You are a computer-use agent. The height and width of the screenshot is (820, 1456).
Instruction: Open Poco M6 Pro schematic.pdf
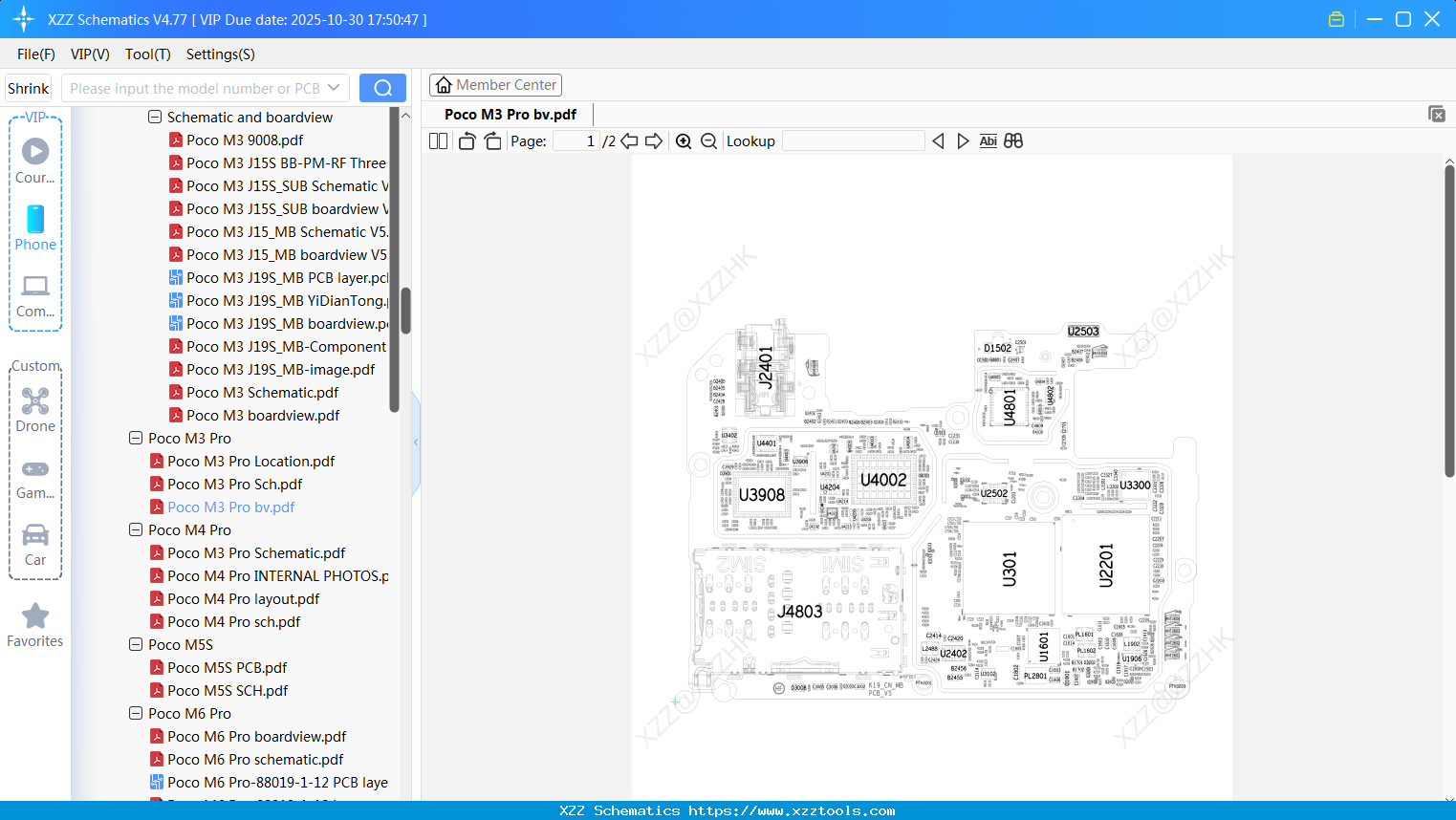tap(255, 760)
